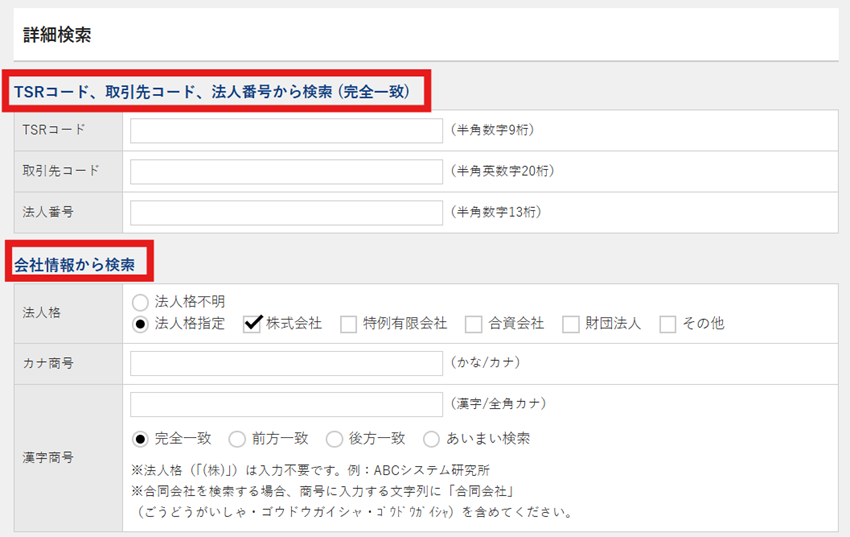This screenshot has width=850, height=537.
Task: Click the 詳細検索 page heading
Action: tap(57, 35)
